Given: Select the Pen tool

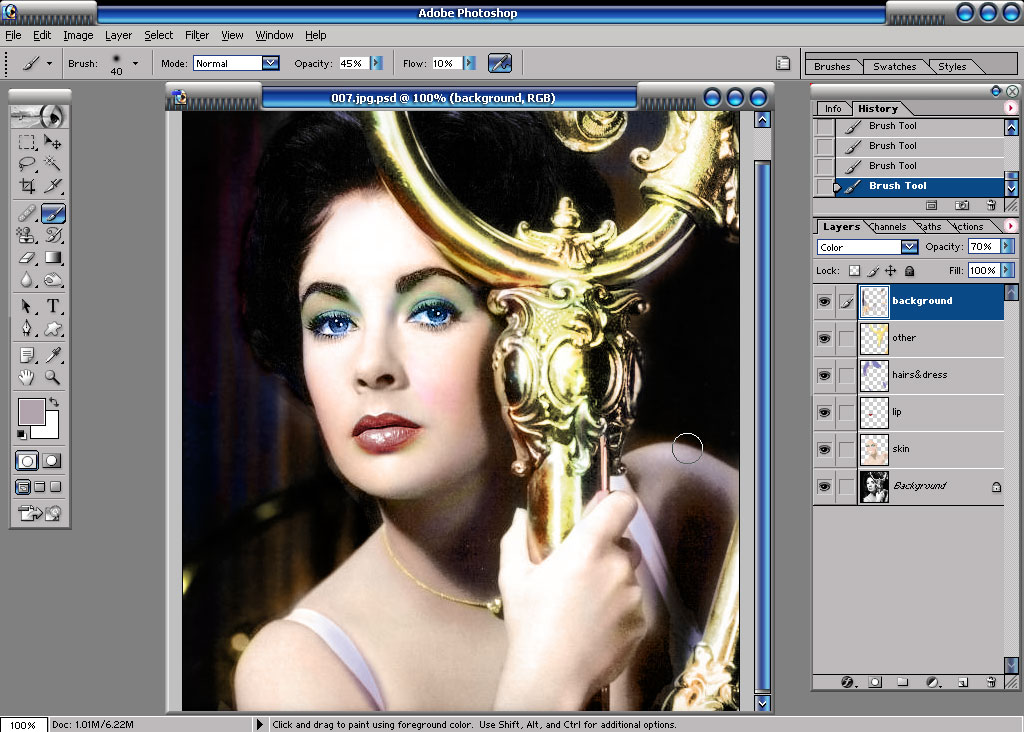Looking at the screenshot, I should pos(27,328).
